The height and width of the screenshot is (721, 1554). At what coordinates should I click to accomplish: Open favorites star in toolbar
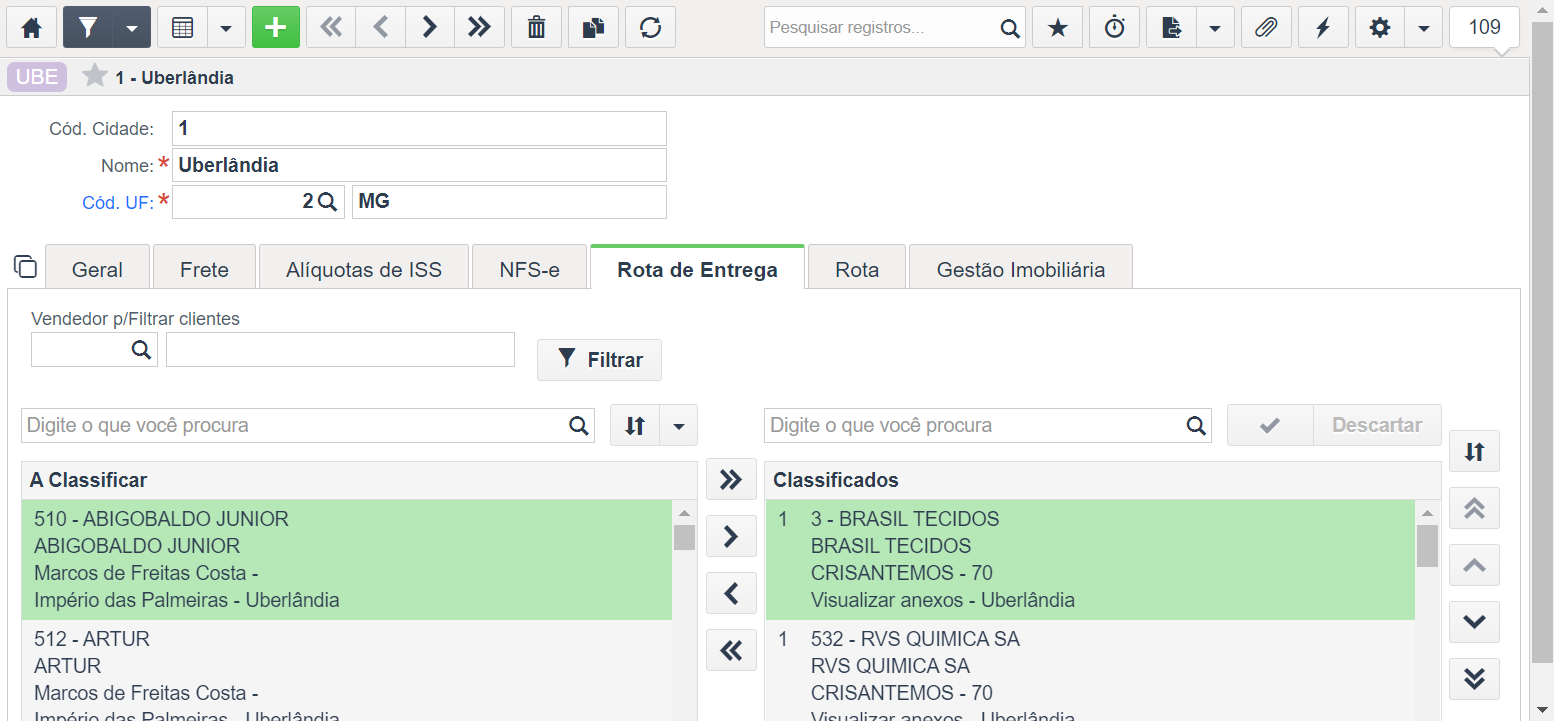[1057, 28]
